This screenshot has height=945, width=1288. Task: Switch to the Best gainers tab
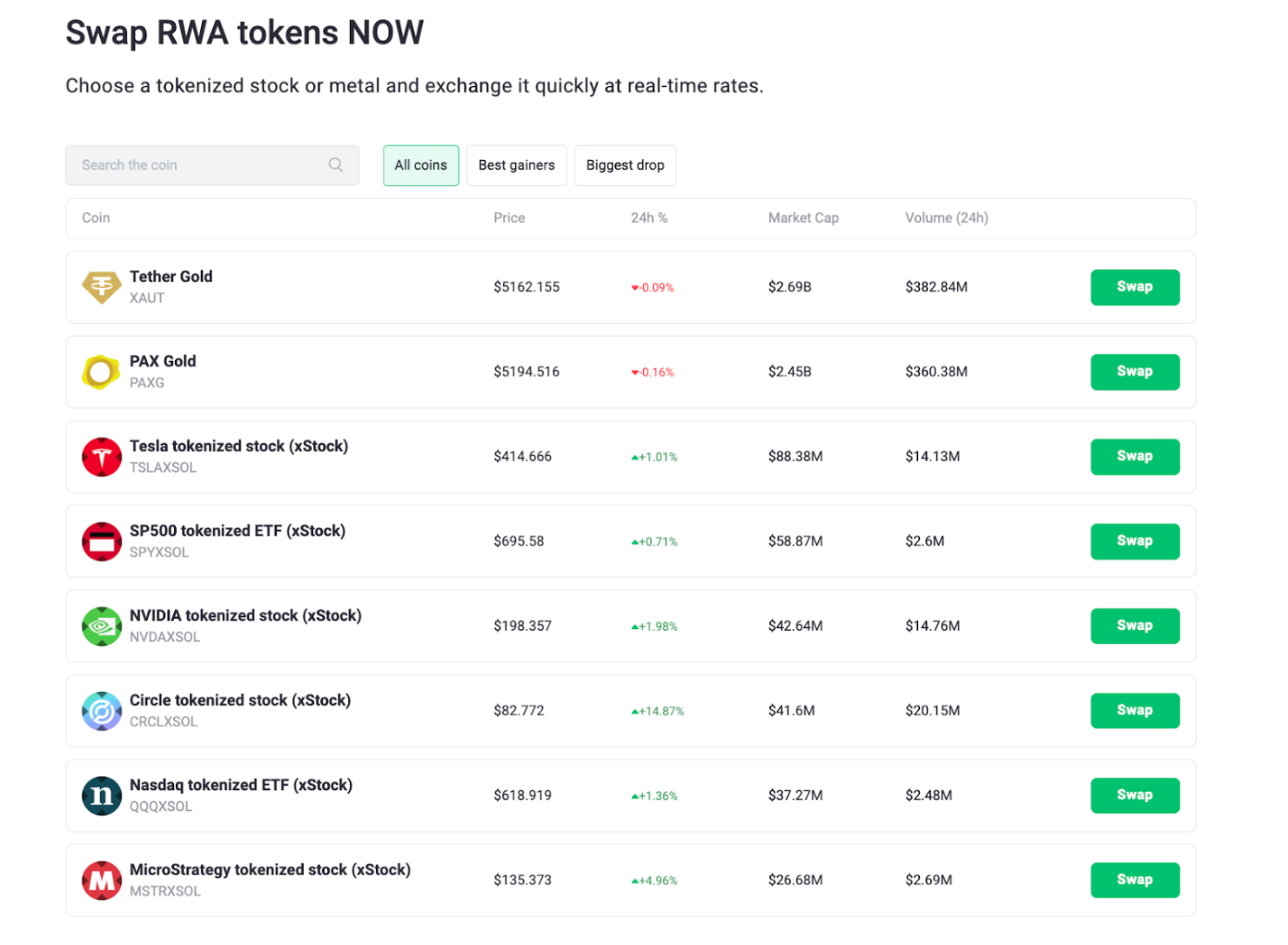pos(516,165)
